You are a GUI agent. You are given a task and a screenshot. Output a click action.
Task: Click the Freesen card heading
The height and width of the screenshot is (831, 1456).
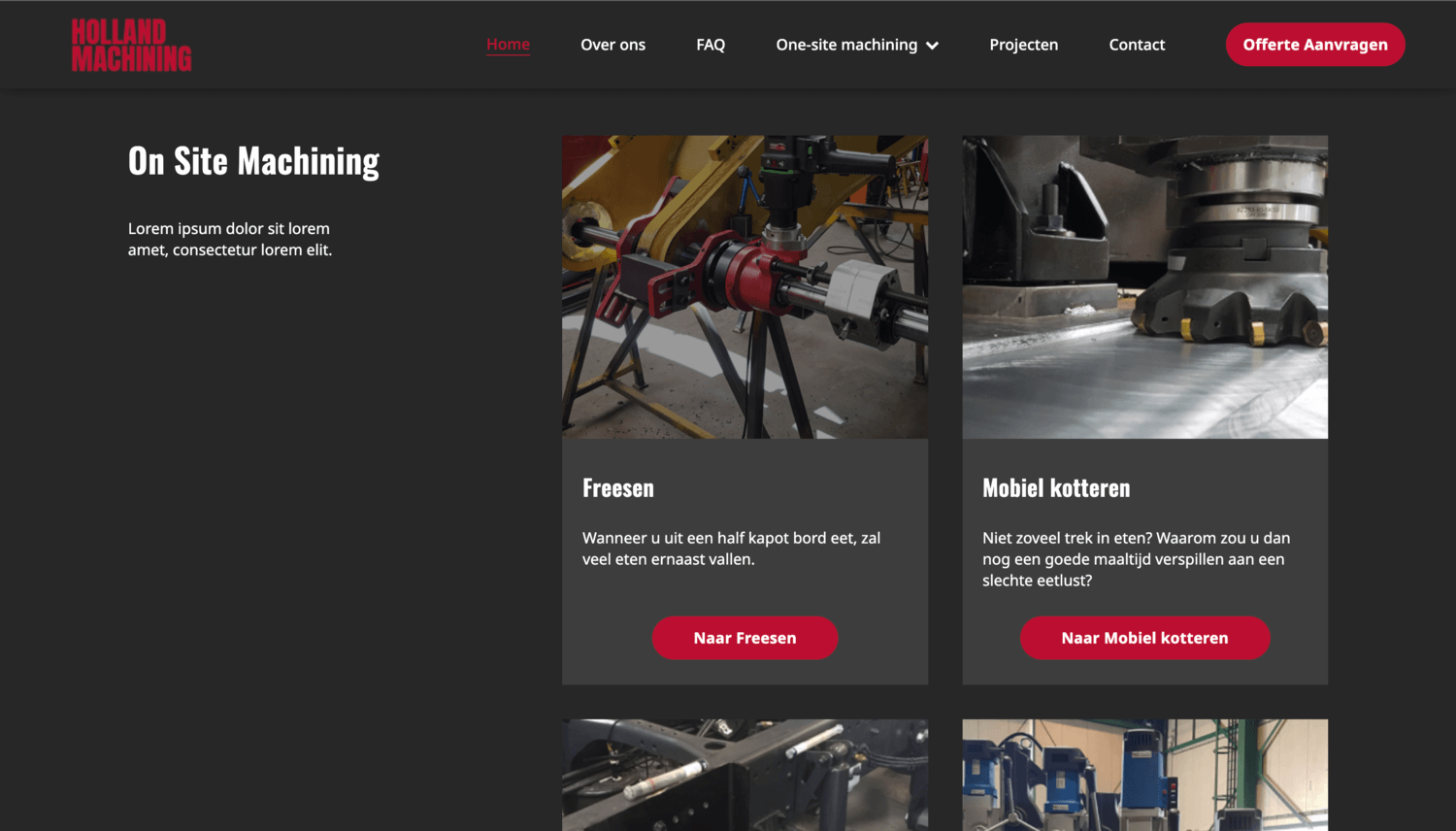pos(618,488)
